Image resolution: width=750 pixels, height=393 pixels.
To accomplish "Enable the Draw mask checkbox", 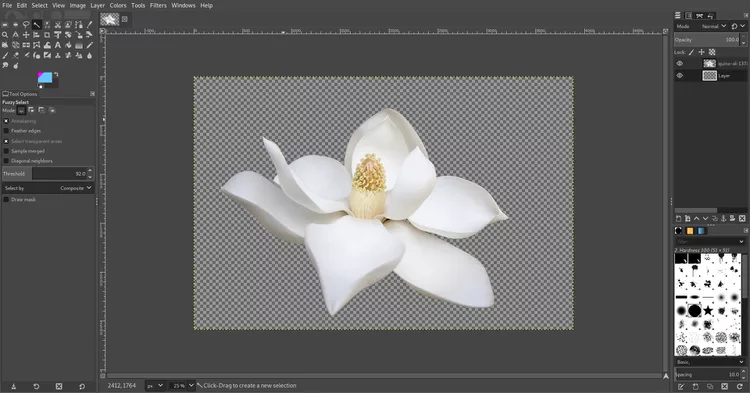I will (6, 199).
